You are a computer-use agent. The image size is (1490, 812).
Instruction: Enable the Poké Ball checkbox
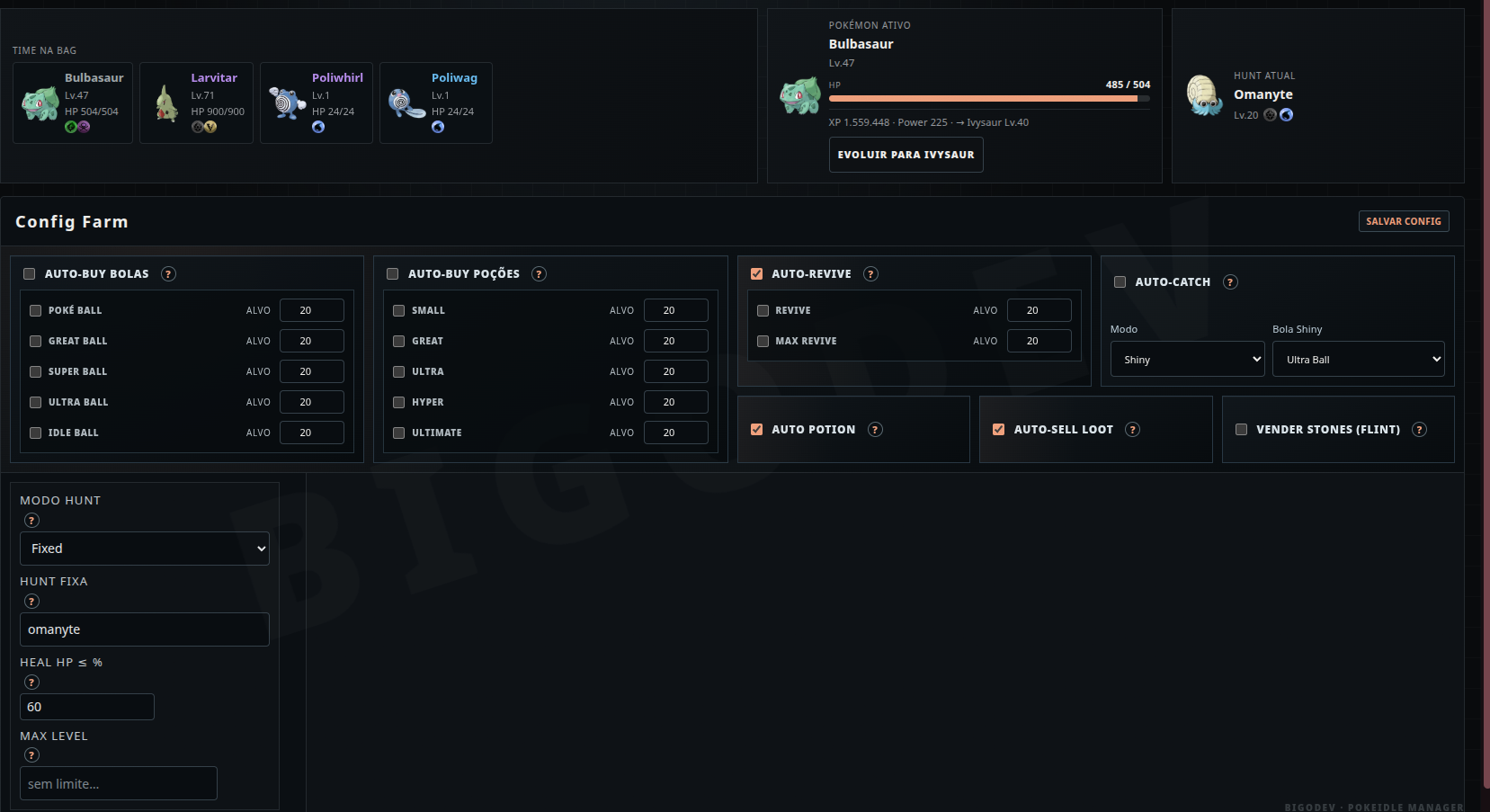[x=36, y=310]
